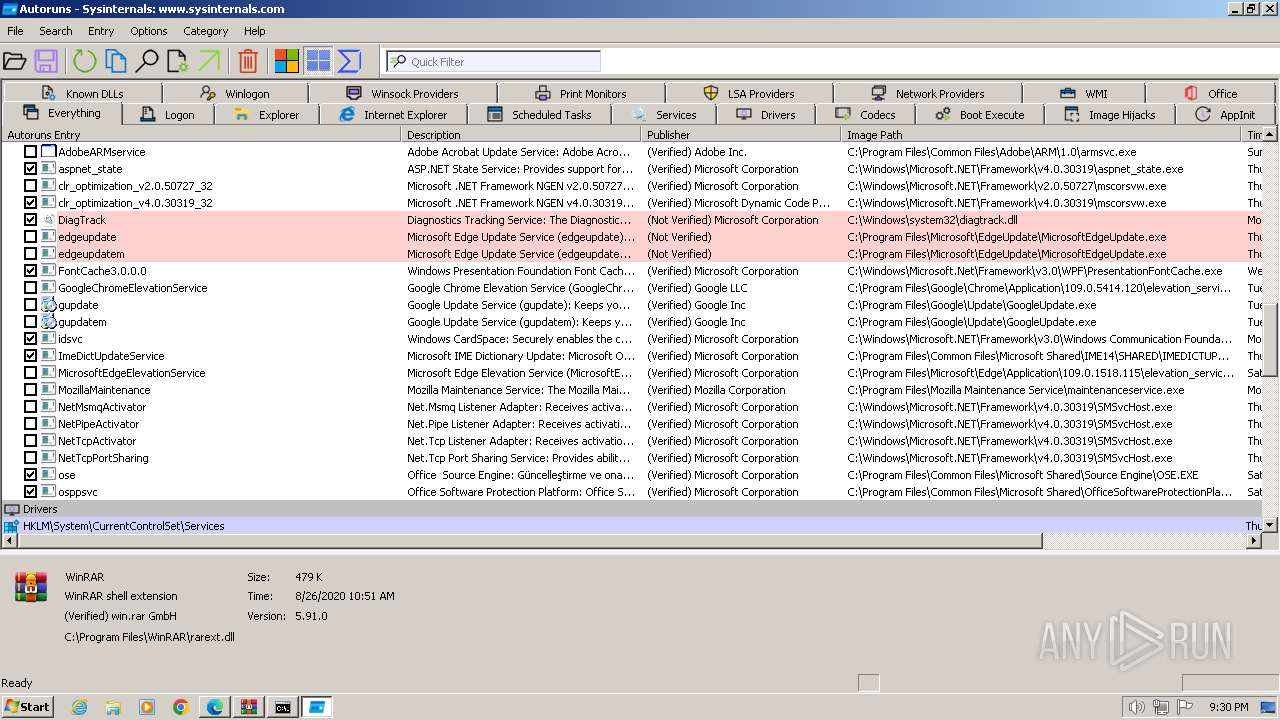The width and height of the screenshot is (1280, 720).
Task: Switch to the Scheduled Tasks tab
Action: (541, 115)
